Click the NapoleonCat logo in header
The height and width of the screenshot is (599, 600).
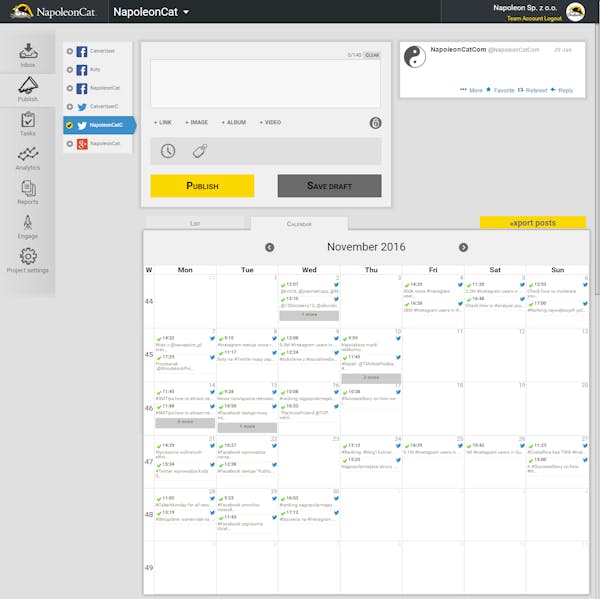pos(52,11)
